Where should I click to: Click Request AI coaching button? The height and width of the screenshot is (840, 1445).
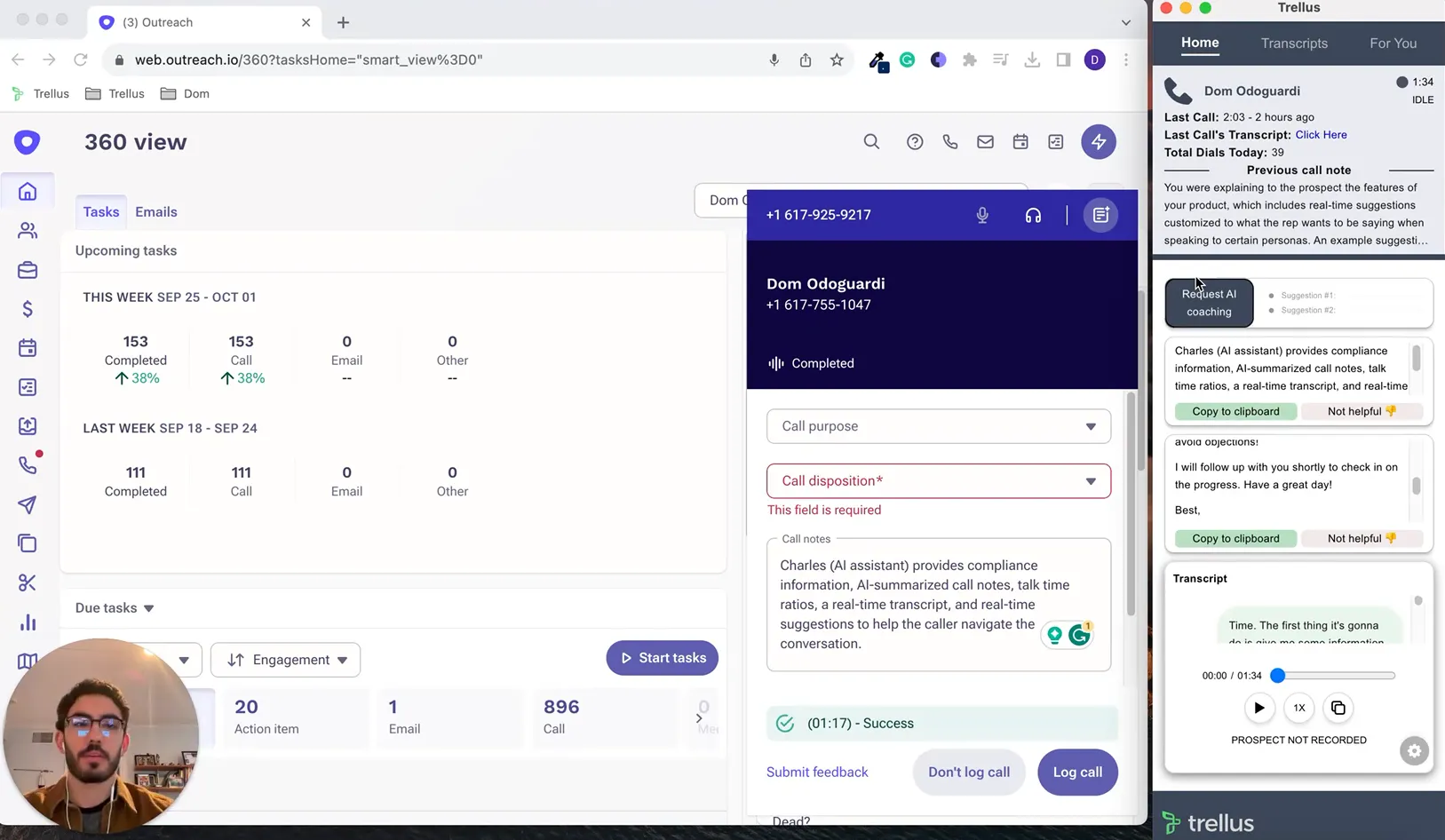(1209, 303)
